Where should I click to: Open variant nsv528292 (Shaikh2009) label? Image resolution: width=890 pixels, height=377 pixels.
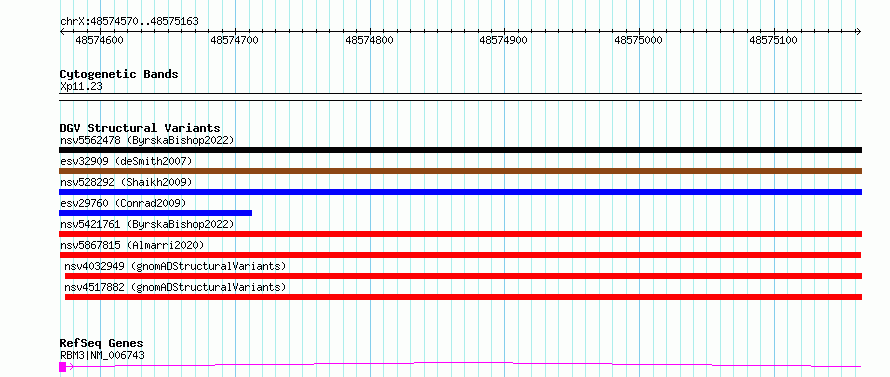(x=126, y=182)
